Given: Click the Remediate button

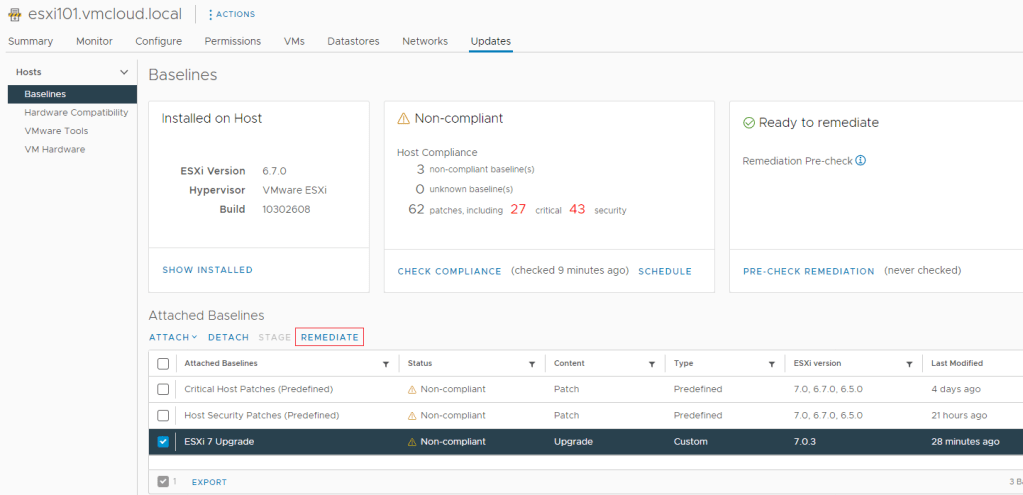Looking at the screenshot, I should [329, 338].
